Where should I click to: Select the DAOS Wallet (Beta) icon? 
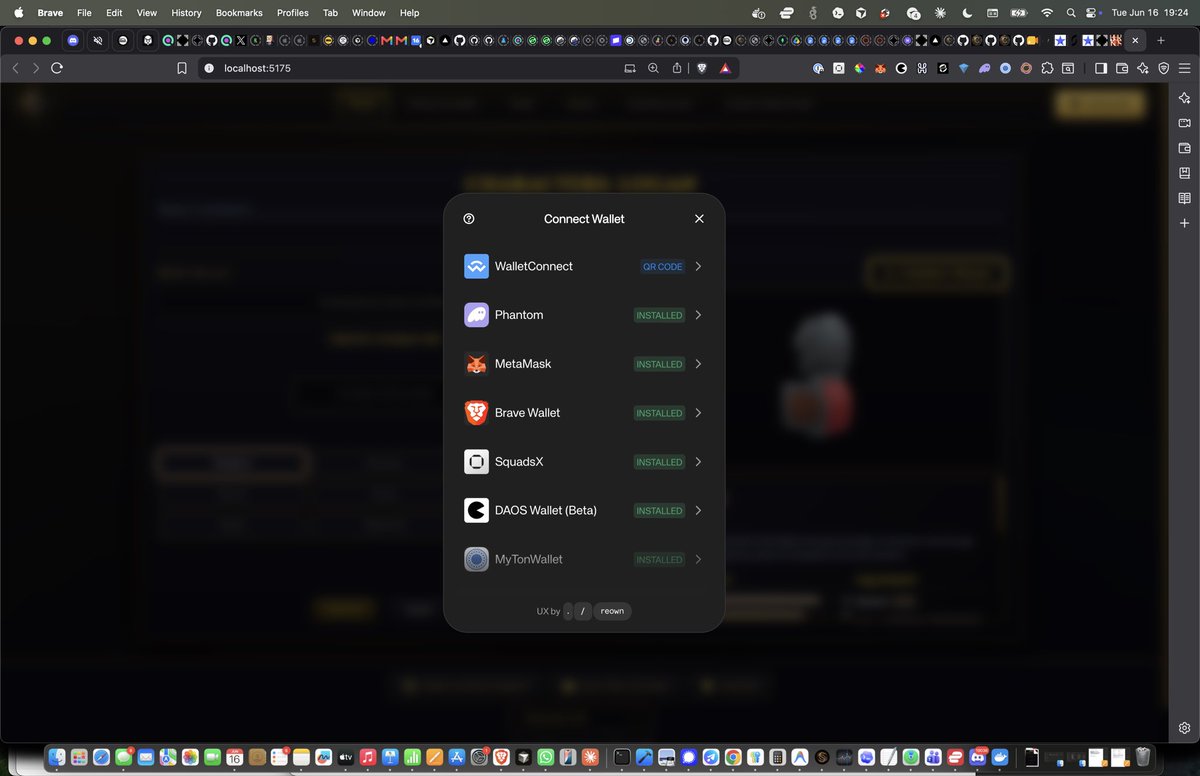[476, 510]
